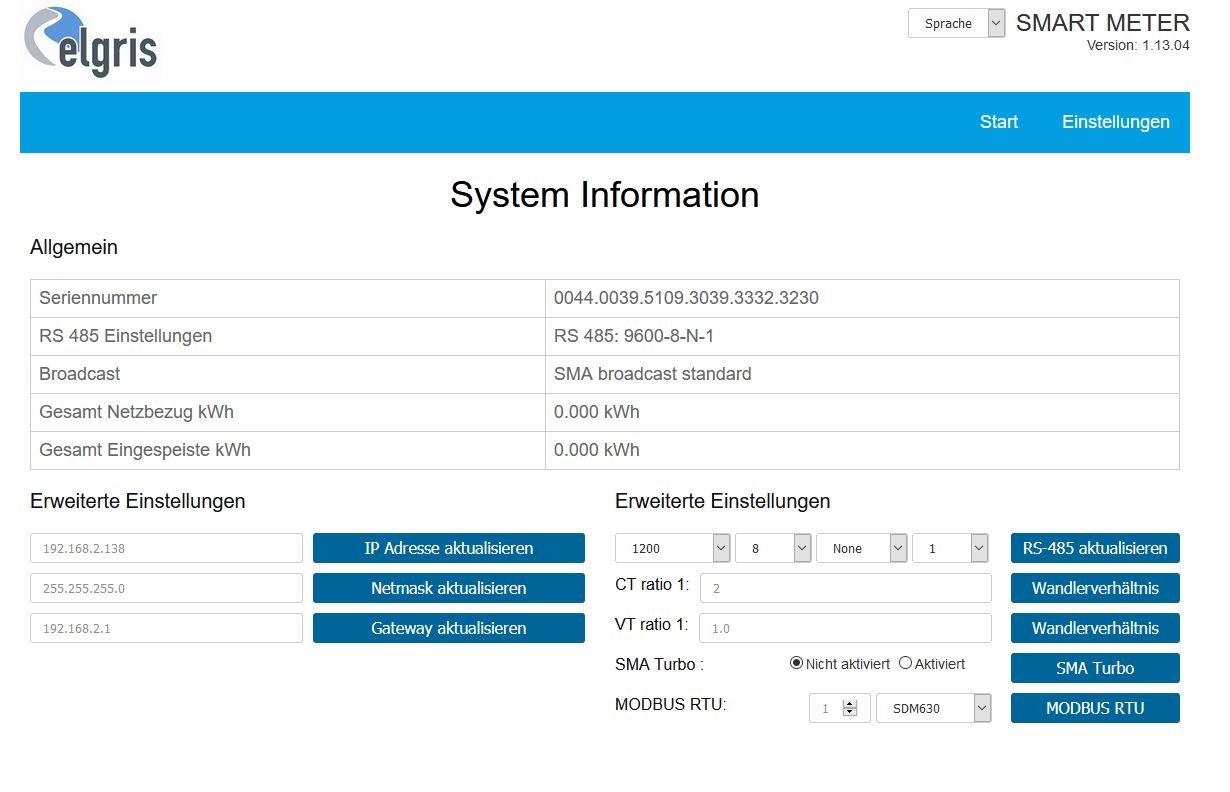Focus the VT ratio 1 input field
The height and width of the screenshot is (792, 1230).
pyautogui.click(x=846, y=628)
